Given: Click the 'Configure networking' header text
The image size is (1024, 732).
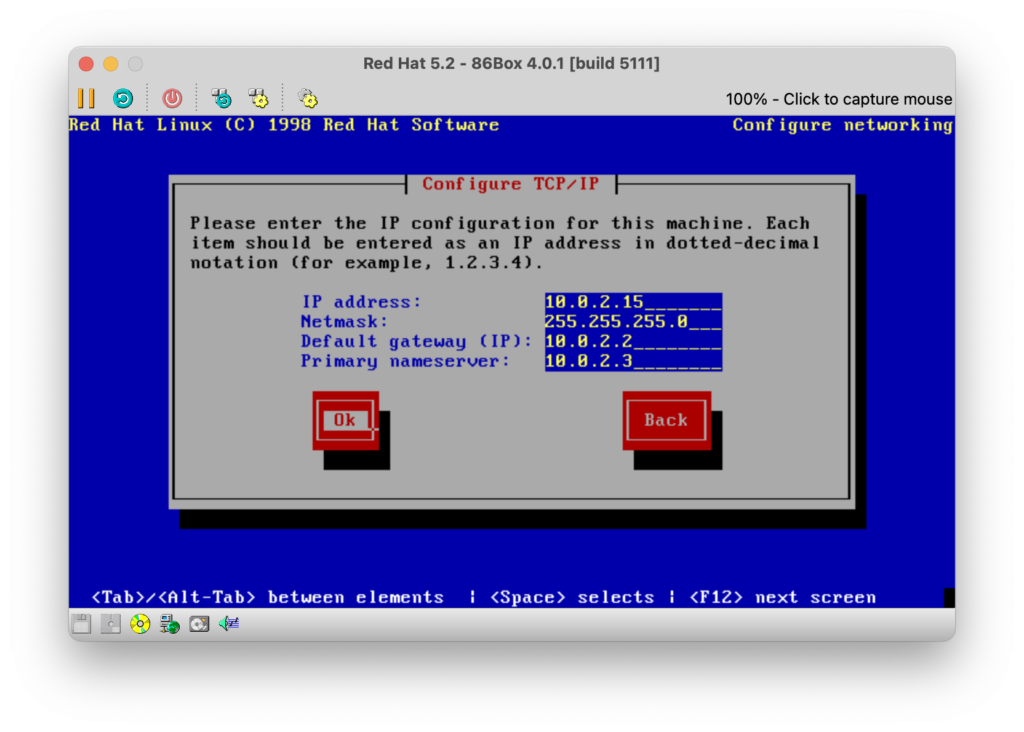Looking at the screenshot, I should (842, 125).
